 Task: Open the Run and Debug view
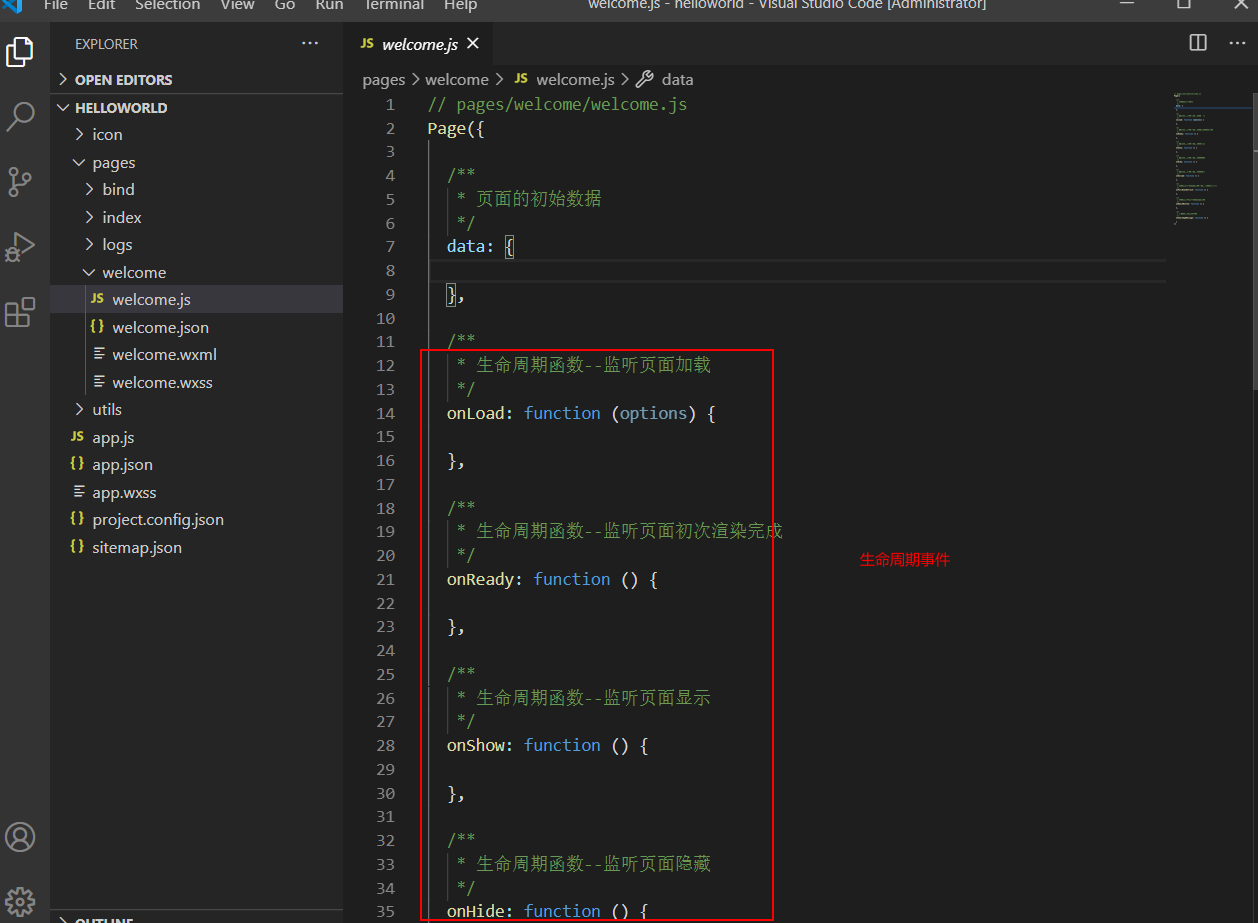(x=20, y=246)
